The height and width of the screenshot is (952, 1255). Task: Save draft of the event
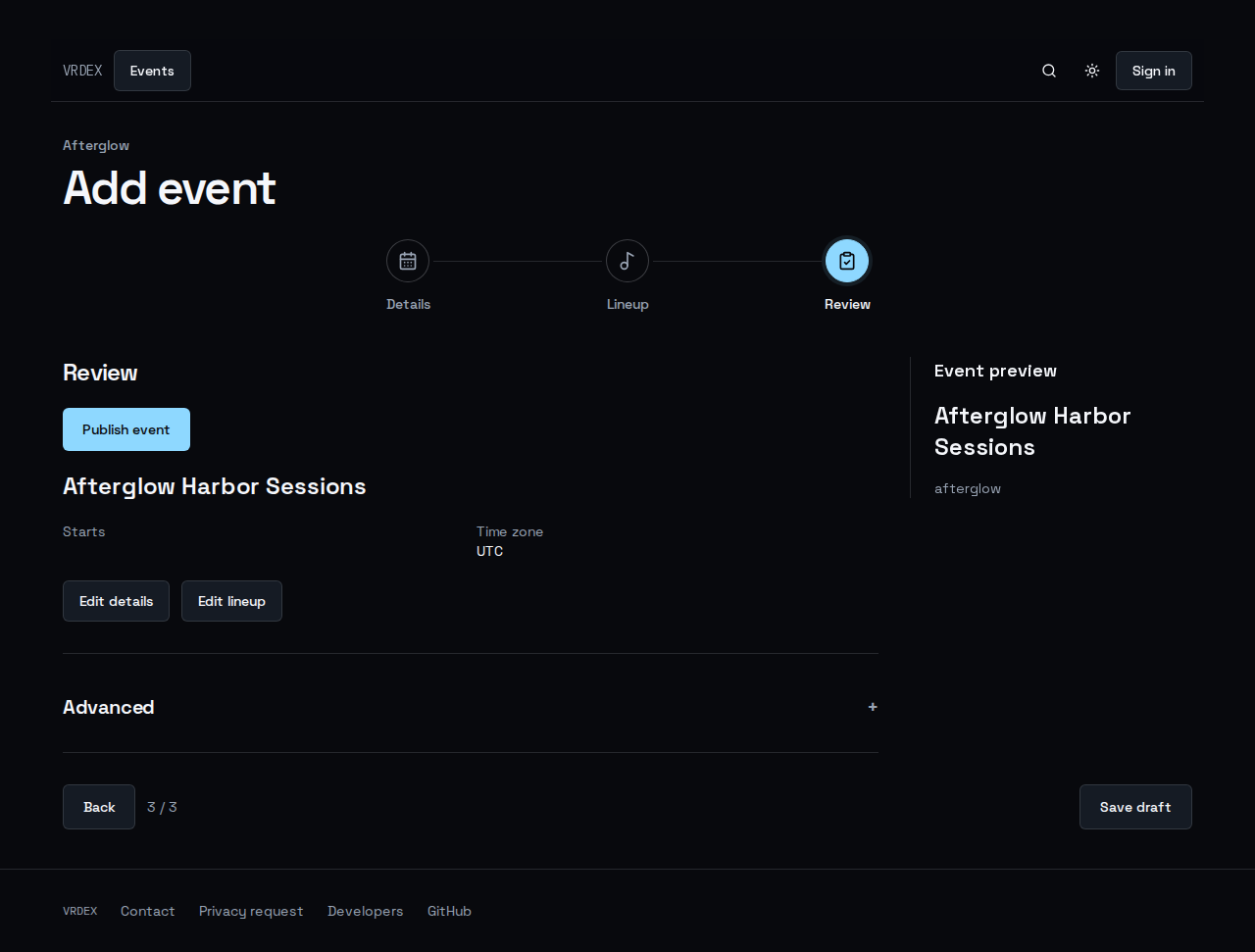[x=1135, y=807]
